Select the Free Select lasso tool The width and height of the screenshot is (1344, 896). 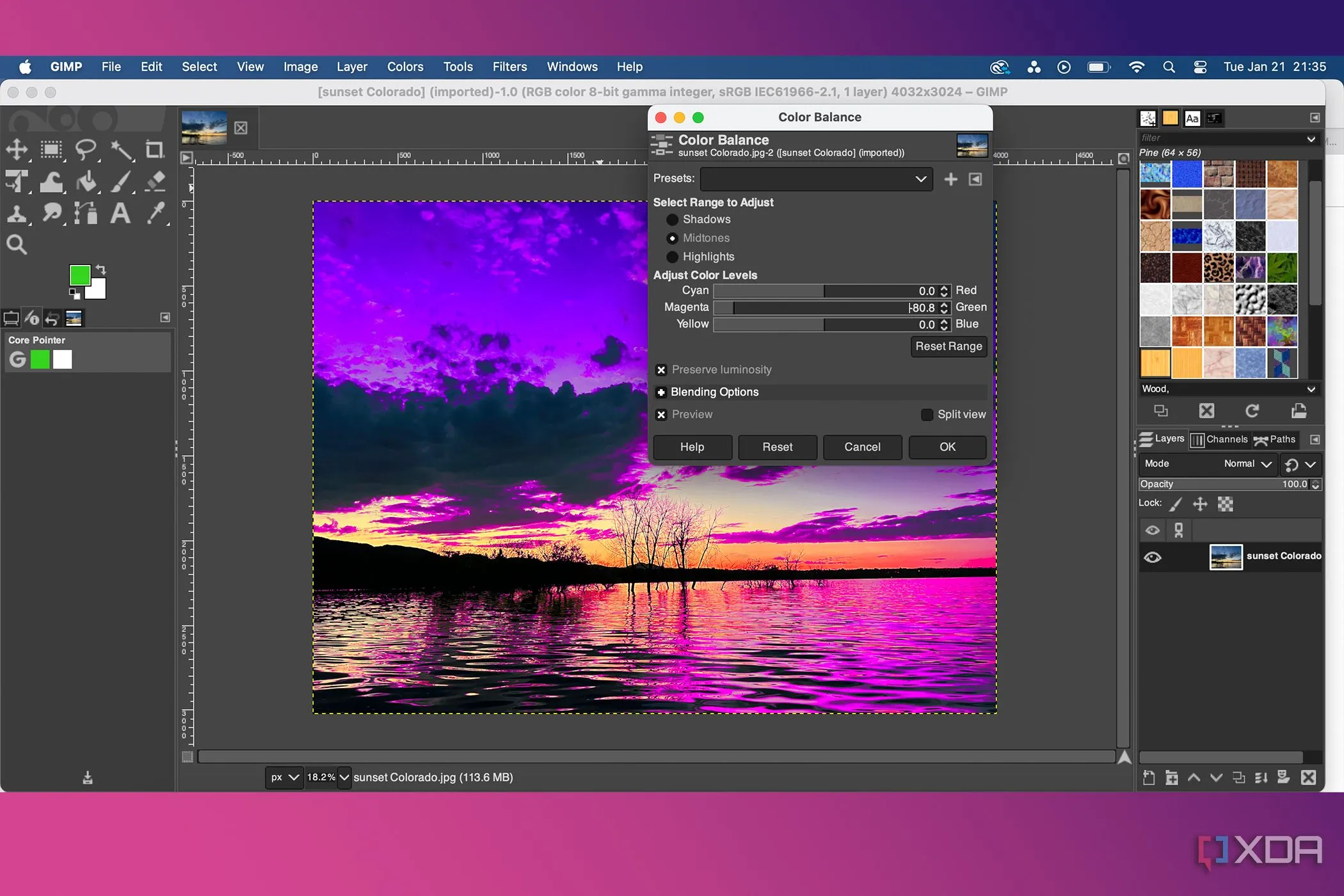[86, 150]
